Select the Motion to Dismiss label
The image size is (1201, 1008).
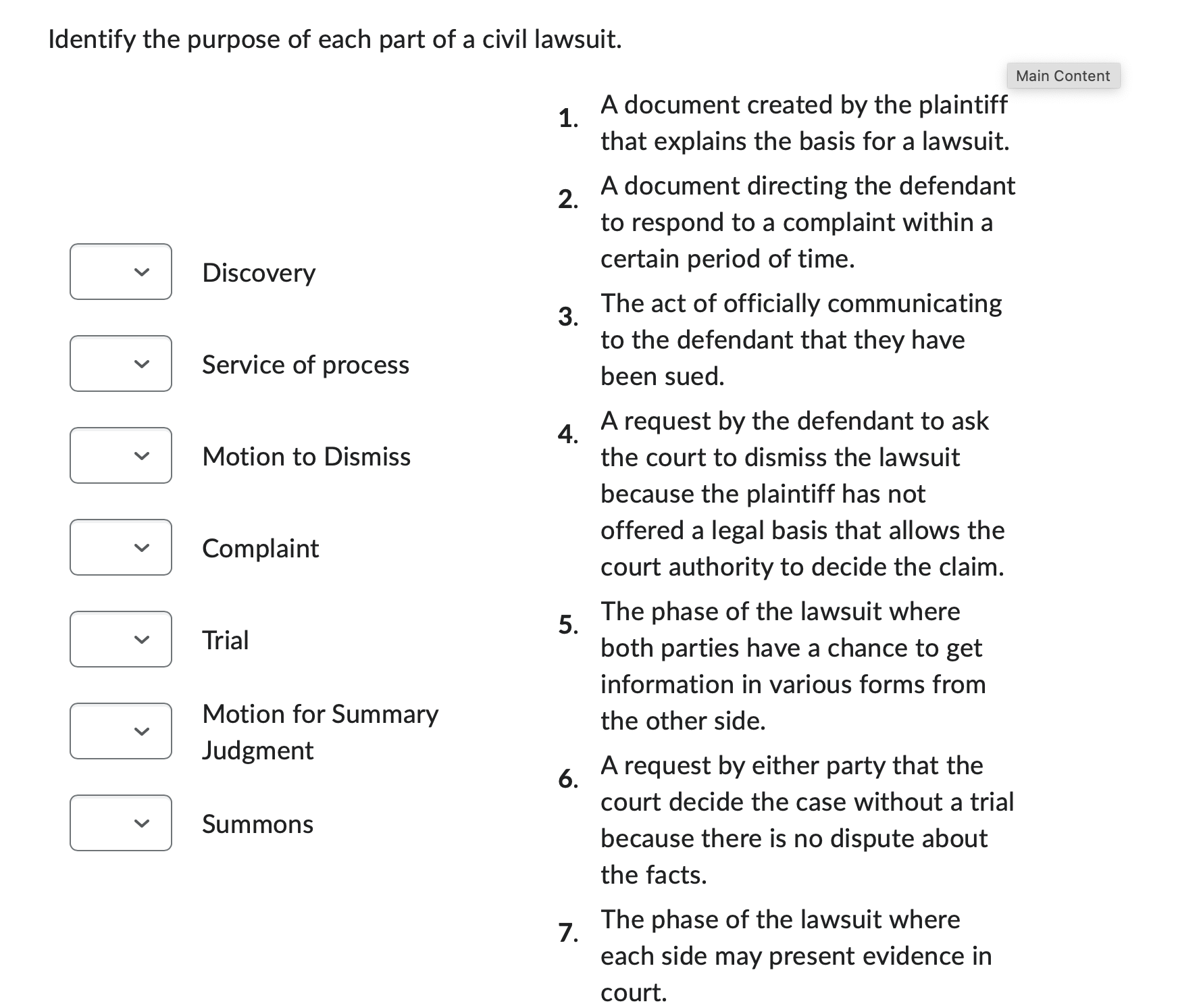pos(305,456)
